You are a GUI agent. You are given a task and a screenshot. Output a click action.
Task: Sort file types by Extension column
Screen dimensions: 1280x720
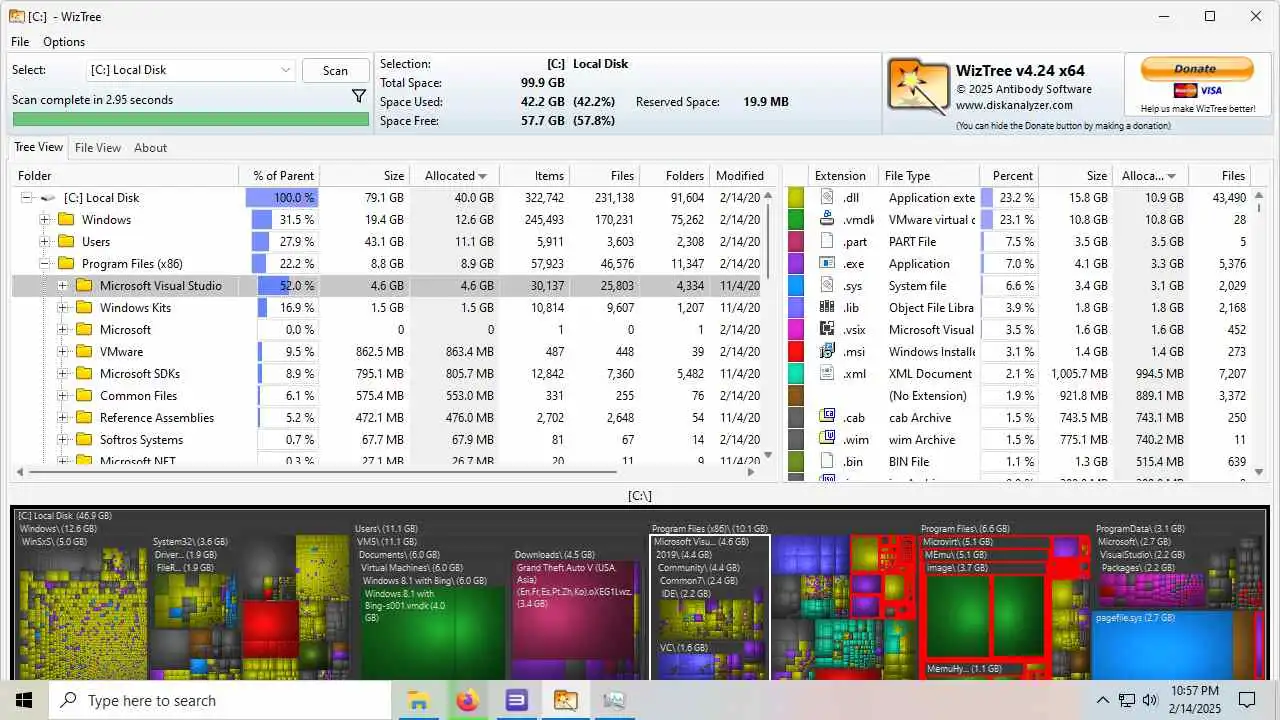pos(840,176)
